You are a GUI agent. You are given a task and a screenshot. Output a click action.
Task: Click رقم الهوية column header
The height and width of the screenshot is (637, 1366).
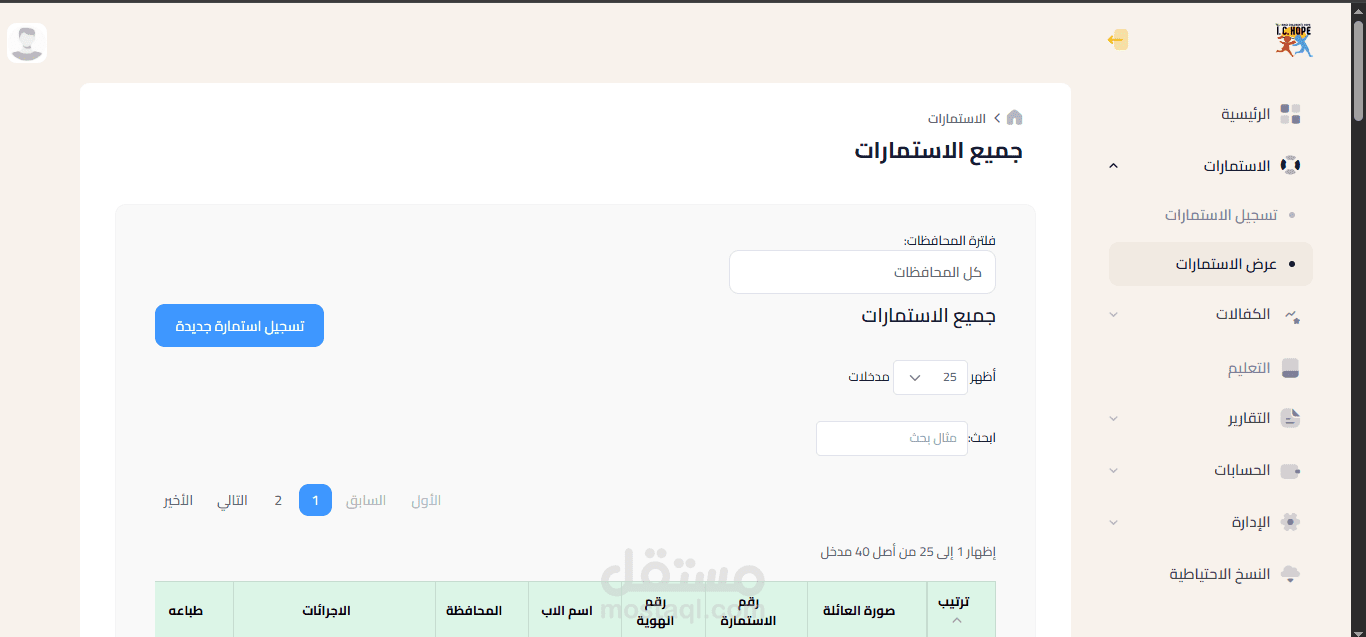click(655, 610)
